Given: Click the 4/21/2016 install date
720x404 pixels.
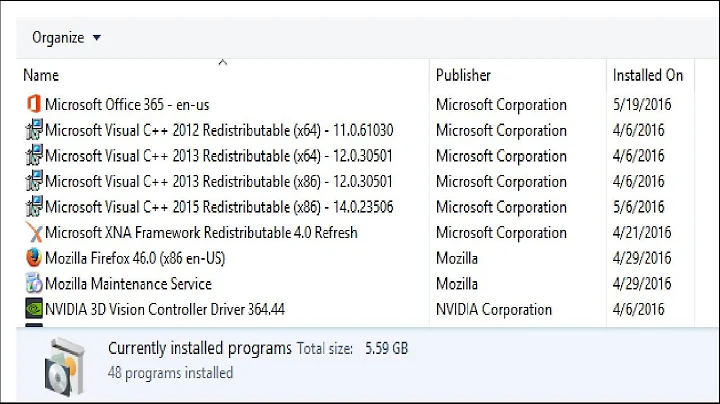Looking at the screenshot, I should point(642,233).
